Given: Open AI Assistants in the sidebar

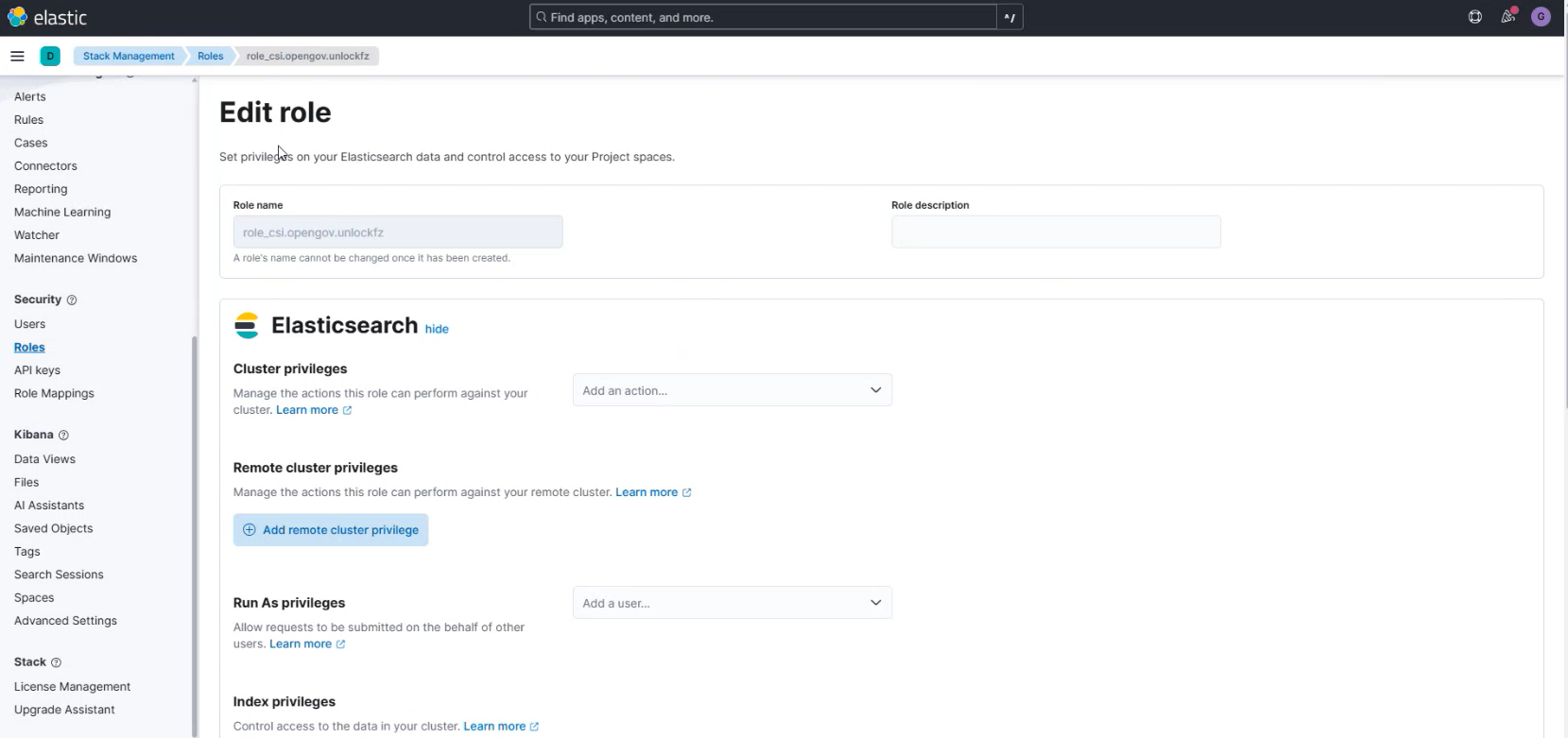Looking at the screenshot, I should coord(49,506).
